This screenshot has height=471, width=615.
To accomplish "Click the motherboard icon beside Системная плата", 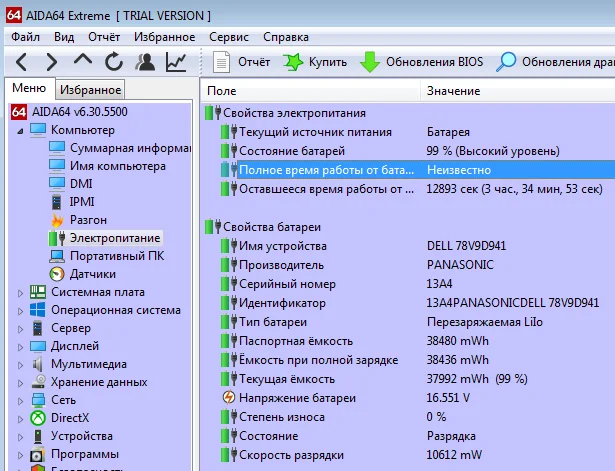I will (x=38, y=292).
